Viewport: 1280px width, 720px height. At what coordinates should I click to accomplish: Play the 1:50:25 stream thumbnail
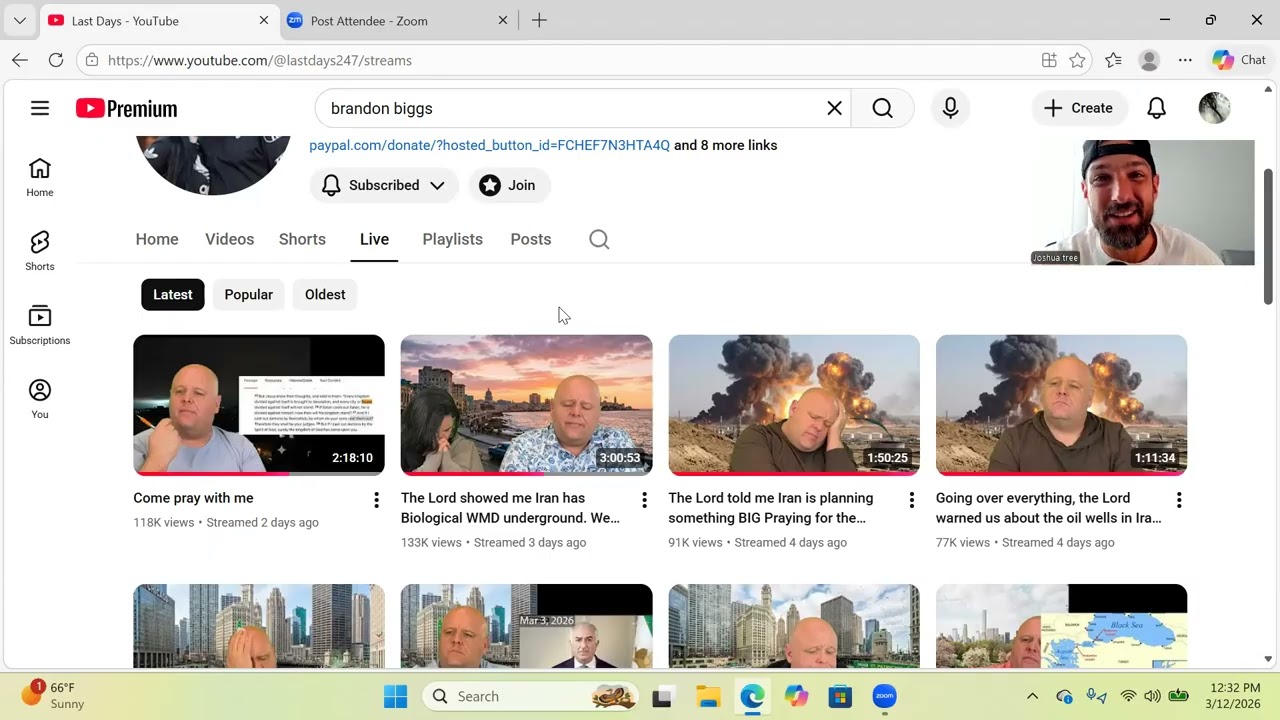[x=794, y=405]
